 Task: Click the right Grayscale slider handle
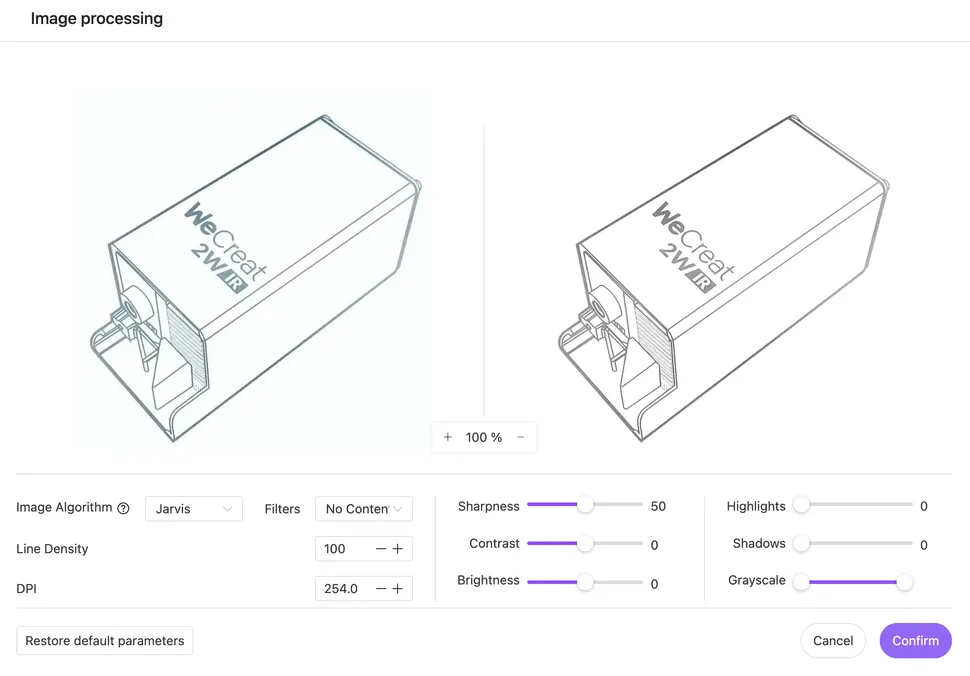coord(904,581)
